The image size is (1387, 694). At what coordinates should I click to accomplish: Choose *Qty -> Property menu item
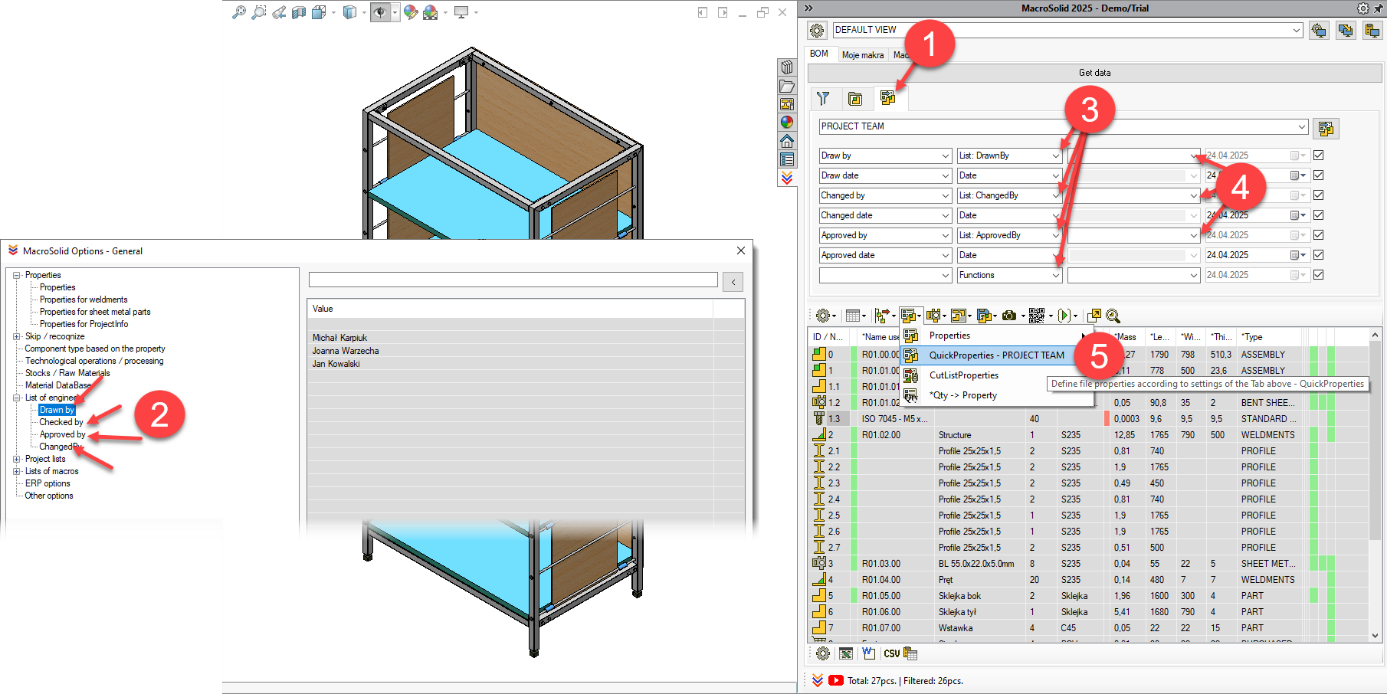point(962,395)
